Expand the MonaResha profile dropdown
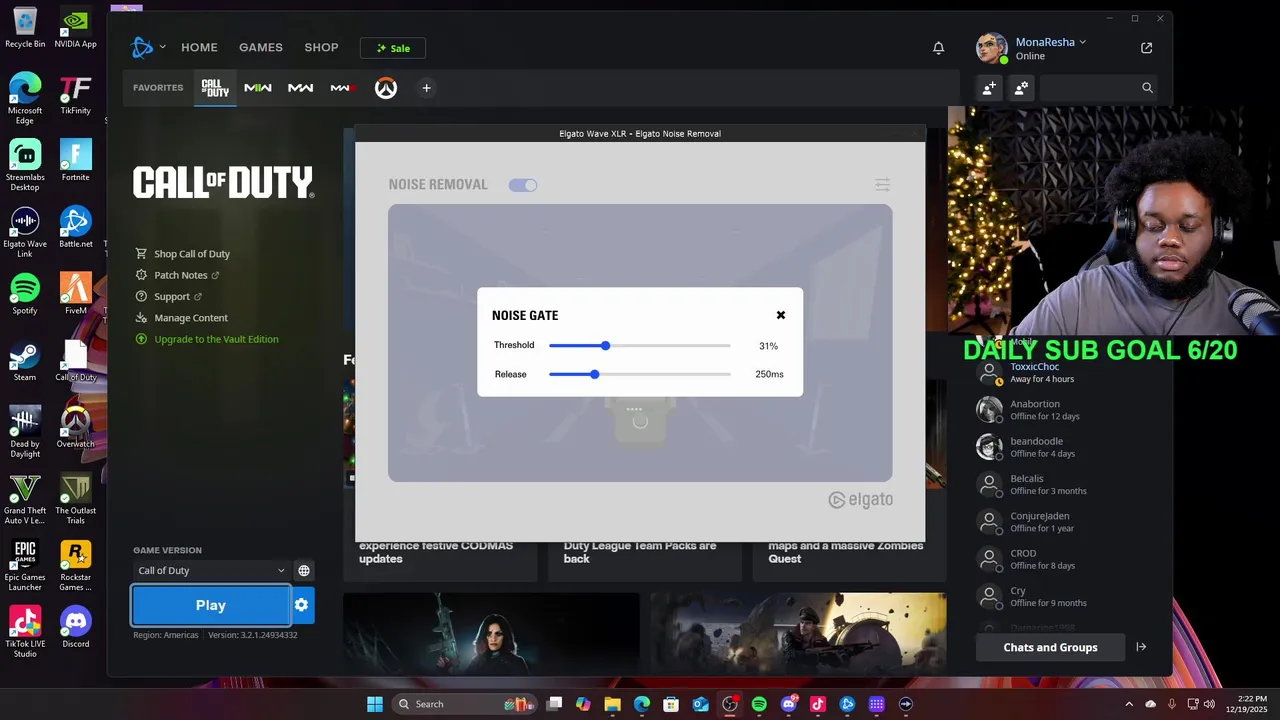 click(x=1051, y=42)
